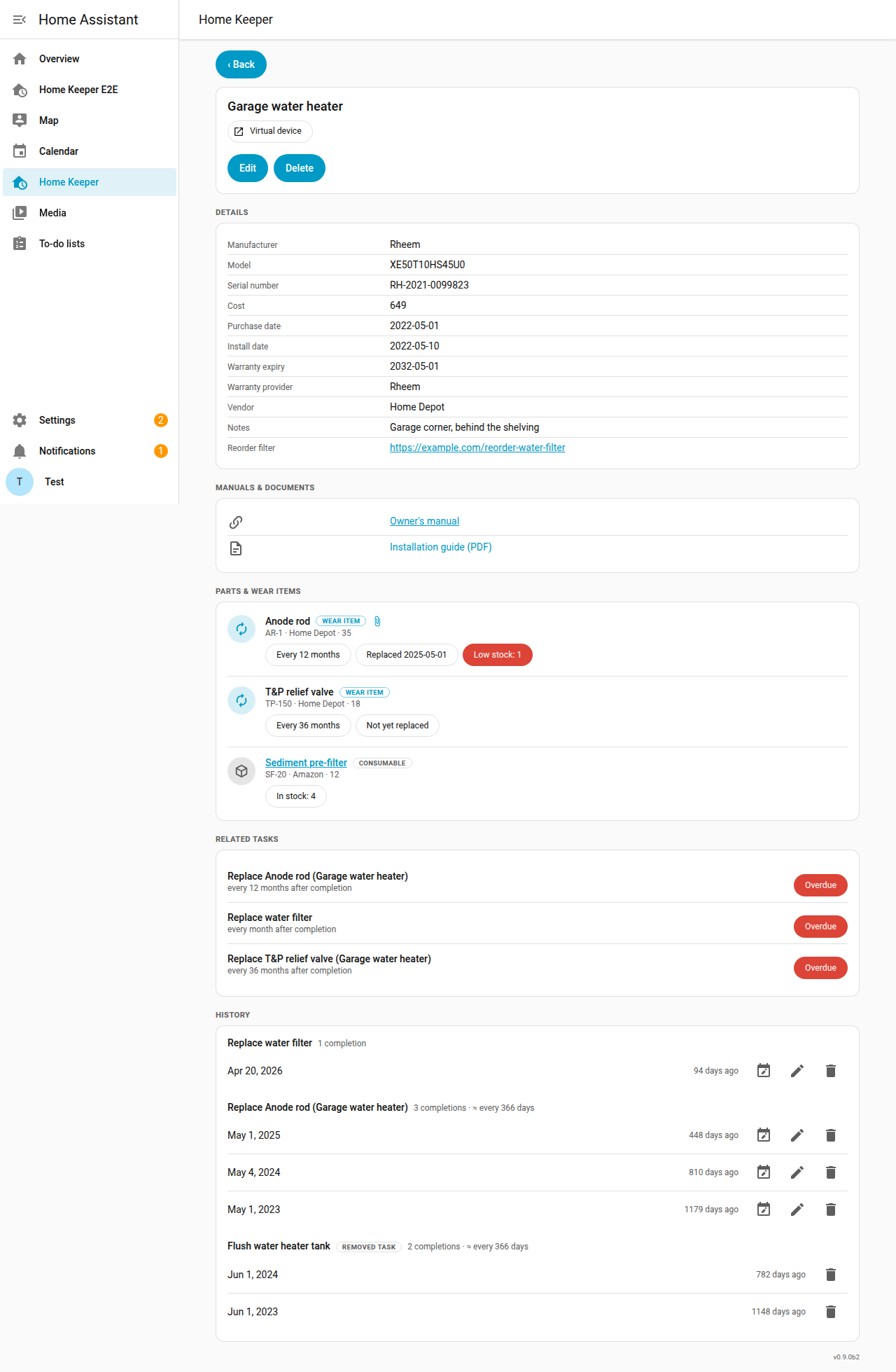Edit the May 1, 2023 completion
This screenshot has height=1372, width=896.
(797, 1210)
